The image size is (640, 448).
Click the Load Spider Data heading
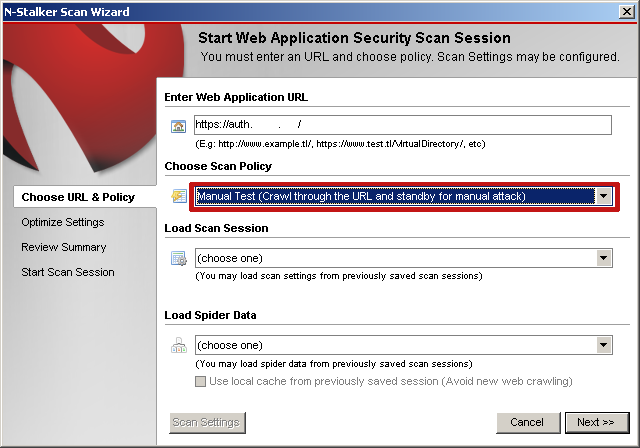pyautogui.click(x=210, y=315)
